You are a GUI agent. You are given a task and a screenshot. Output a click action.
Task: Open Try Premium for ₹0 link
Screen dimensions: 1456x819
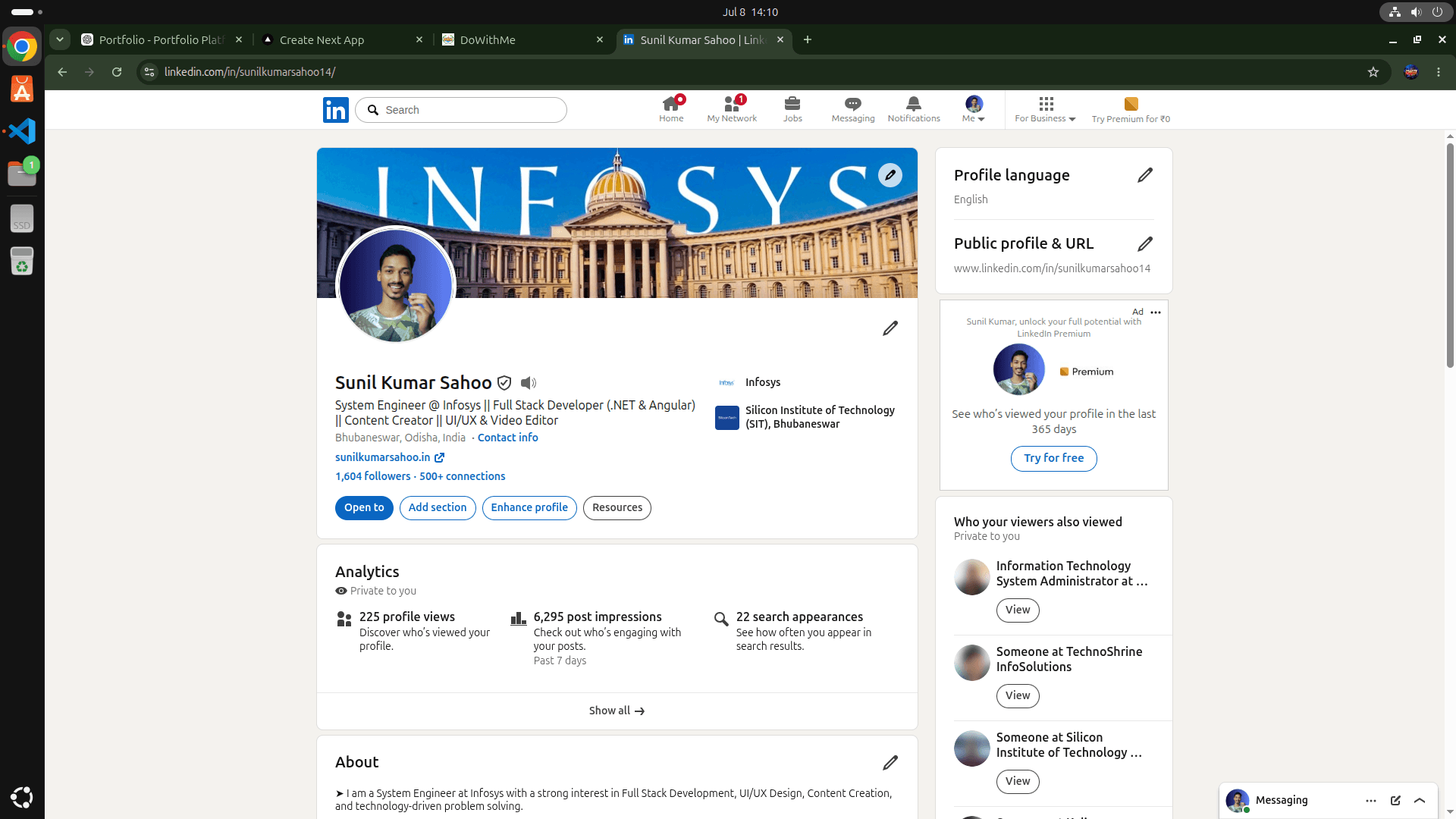[1131, 109]
